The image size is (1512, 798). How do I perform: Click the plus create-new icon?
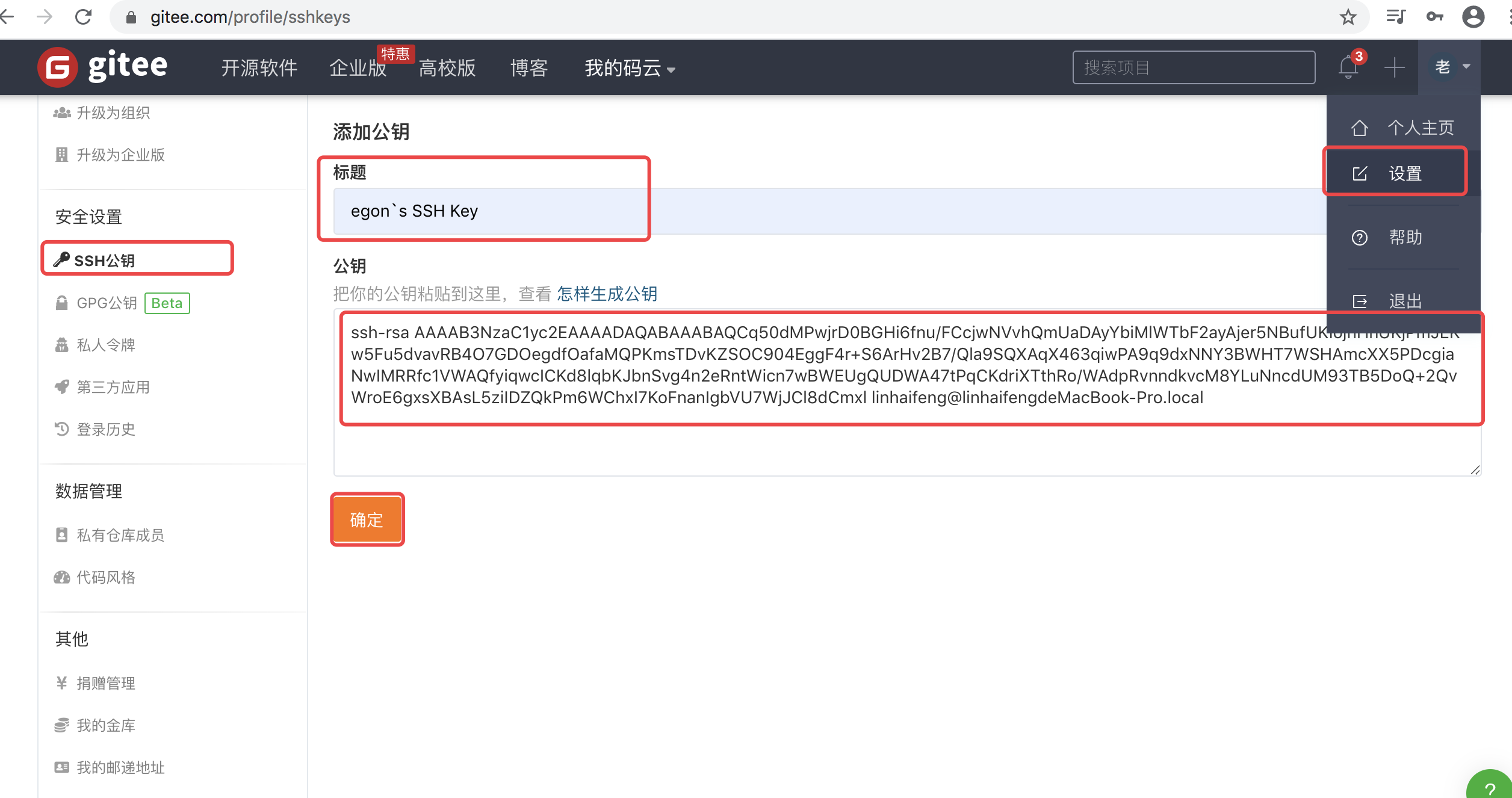pyautogui.click(x=1394, y=67)
